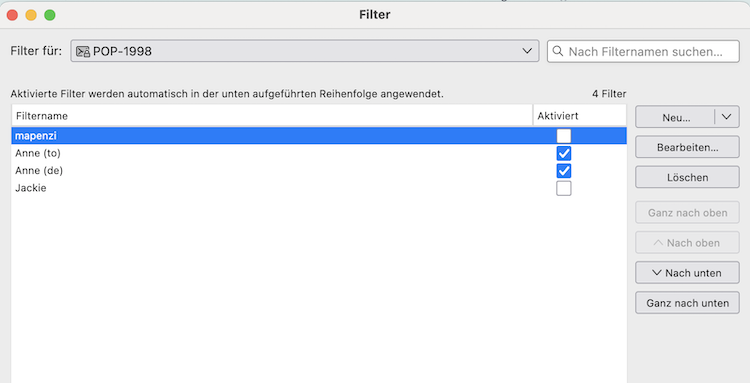Enable the mapenzi filter checkbox

click(563, 136)
